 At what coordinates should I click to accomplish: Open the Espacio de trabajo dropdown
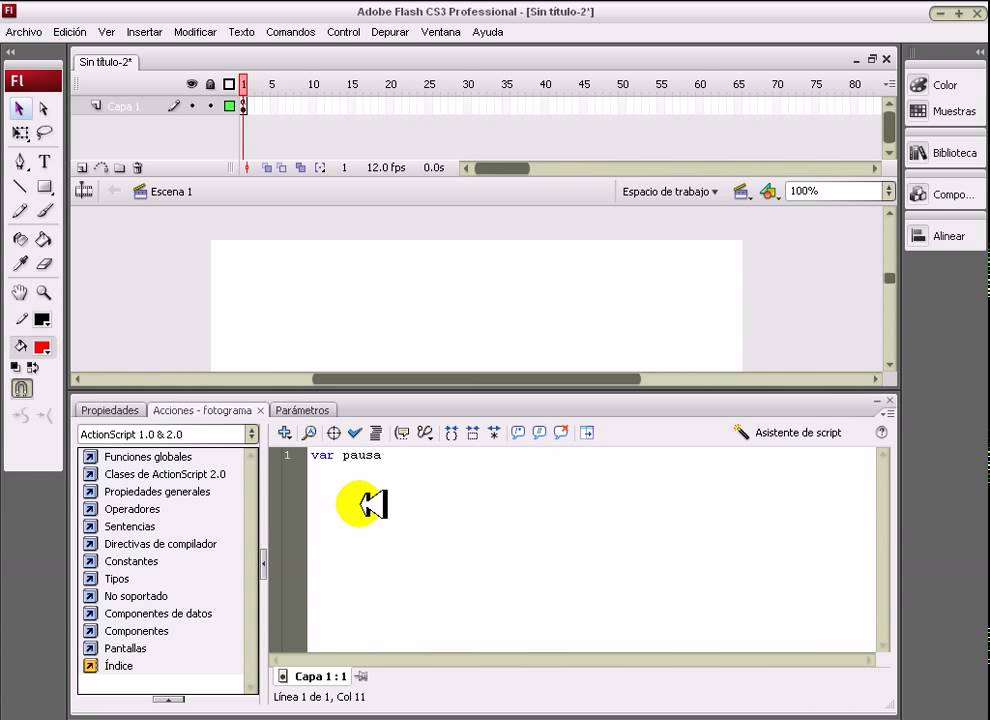670,192
